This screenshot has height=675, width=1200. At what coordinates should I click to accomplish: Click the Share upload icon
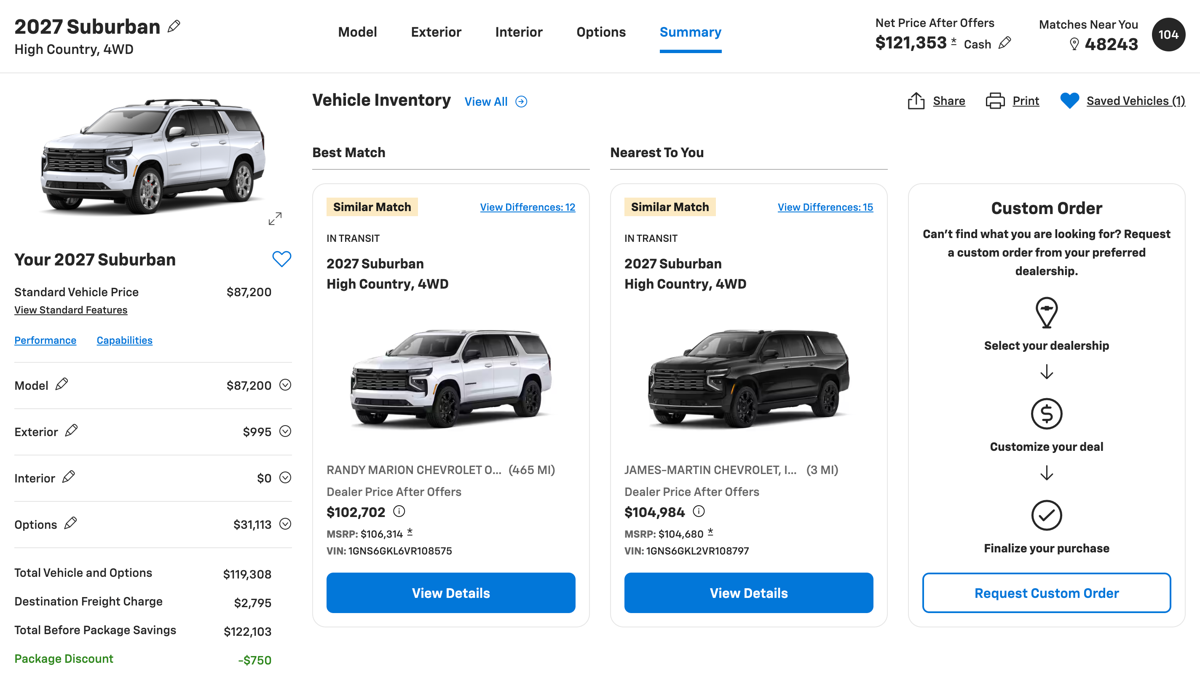coord(916,101)
